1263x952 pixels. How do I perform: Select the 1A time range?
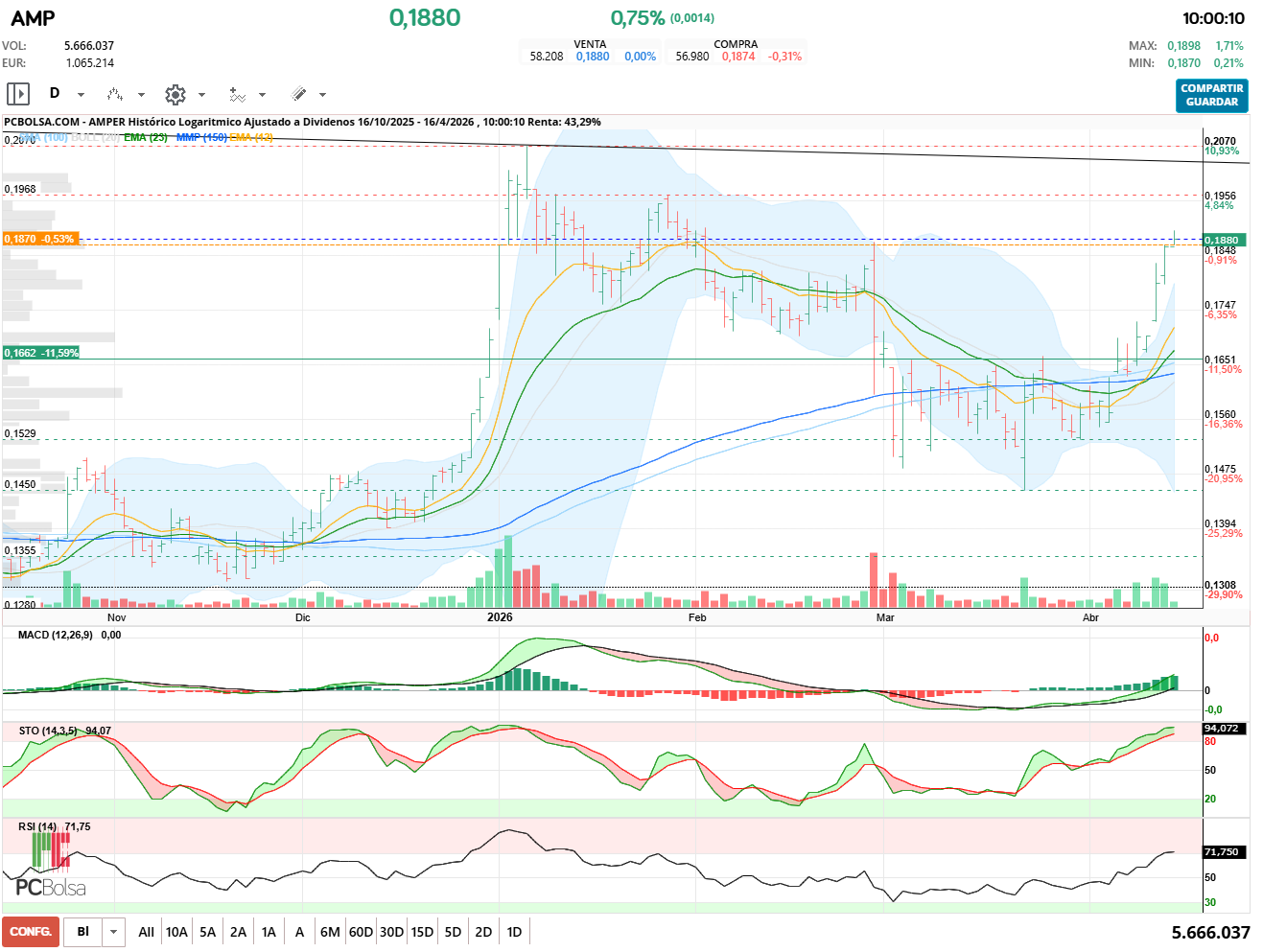click(x=269, y=932)
